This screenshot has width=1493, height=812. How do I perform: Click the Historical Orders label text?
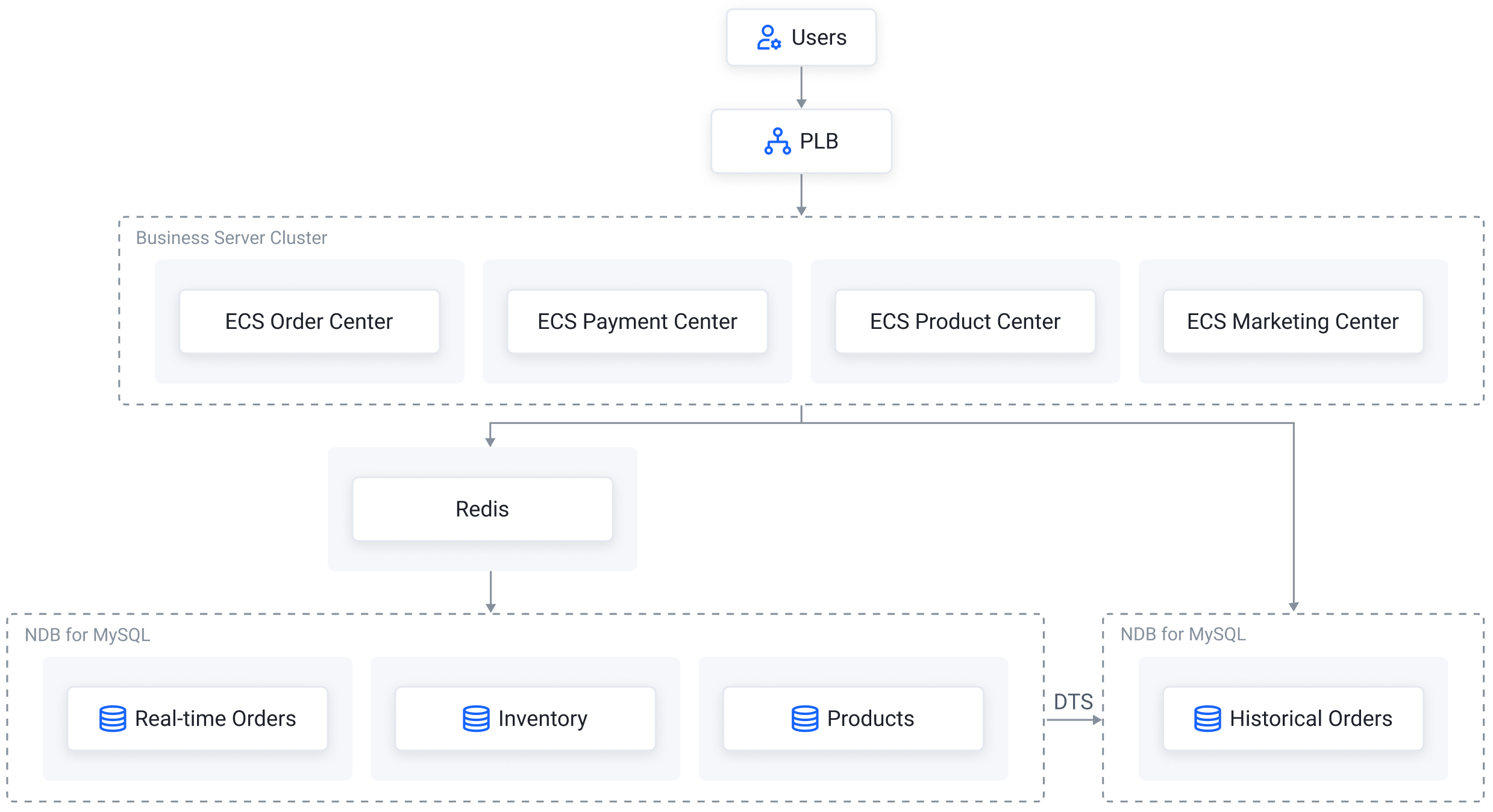pyautogui.click(x=1310, y=719)
